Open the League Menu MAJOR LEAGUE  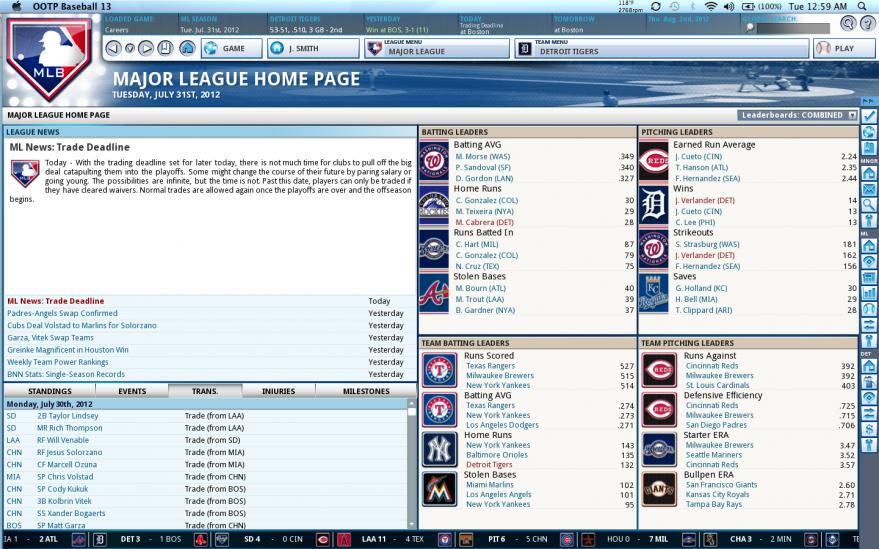click(437, 48)
